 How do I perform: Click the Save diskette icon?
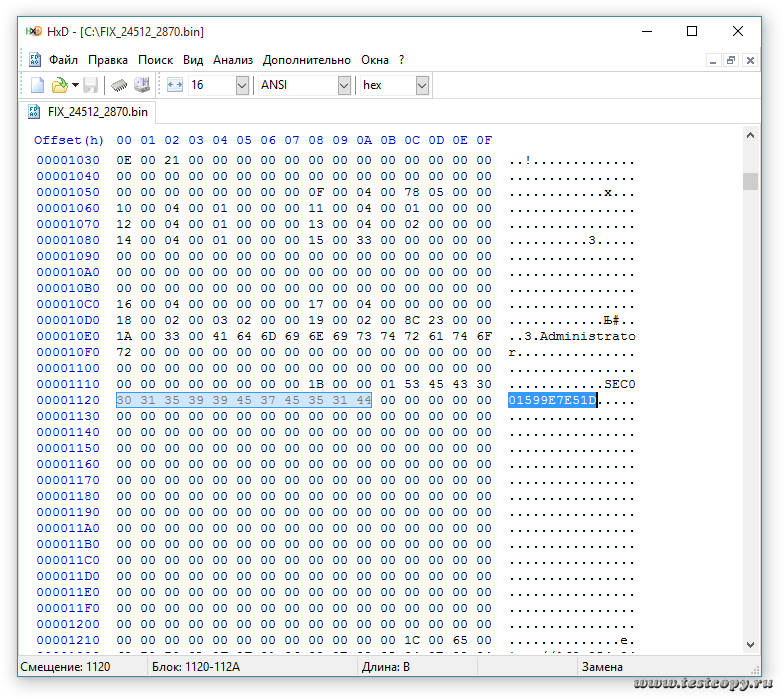91,86
